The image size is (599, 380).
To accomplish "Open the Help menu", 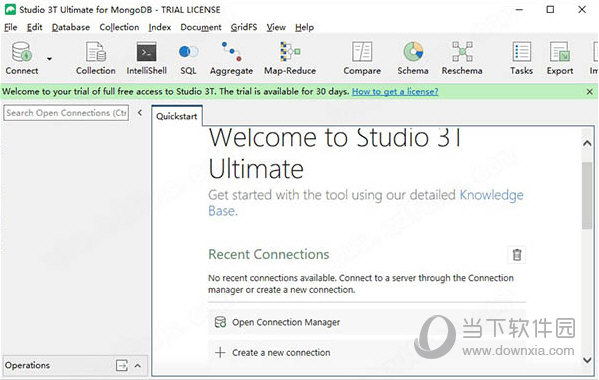I will point(304,27).
